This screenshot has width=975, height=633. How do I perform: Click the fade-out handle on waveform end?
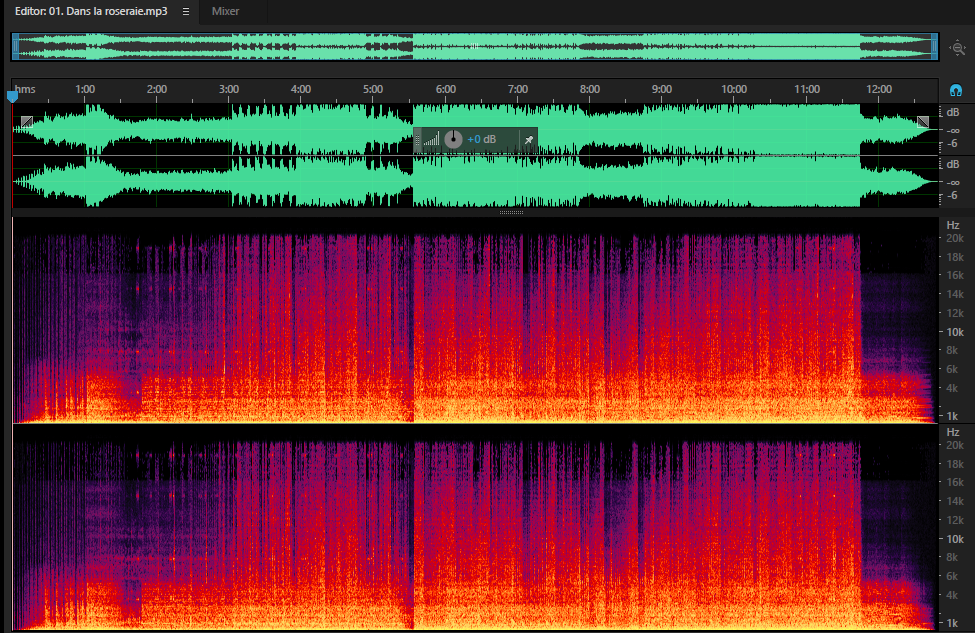click(923, 122)
